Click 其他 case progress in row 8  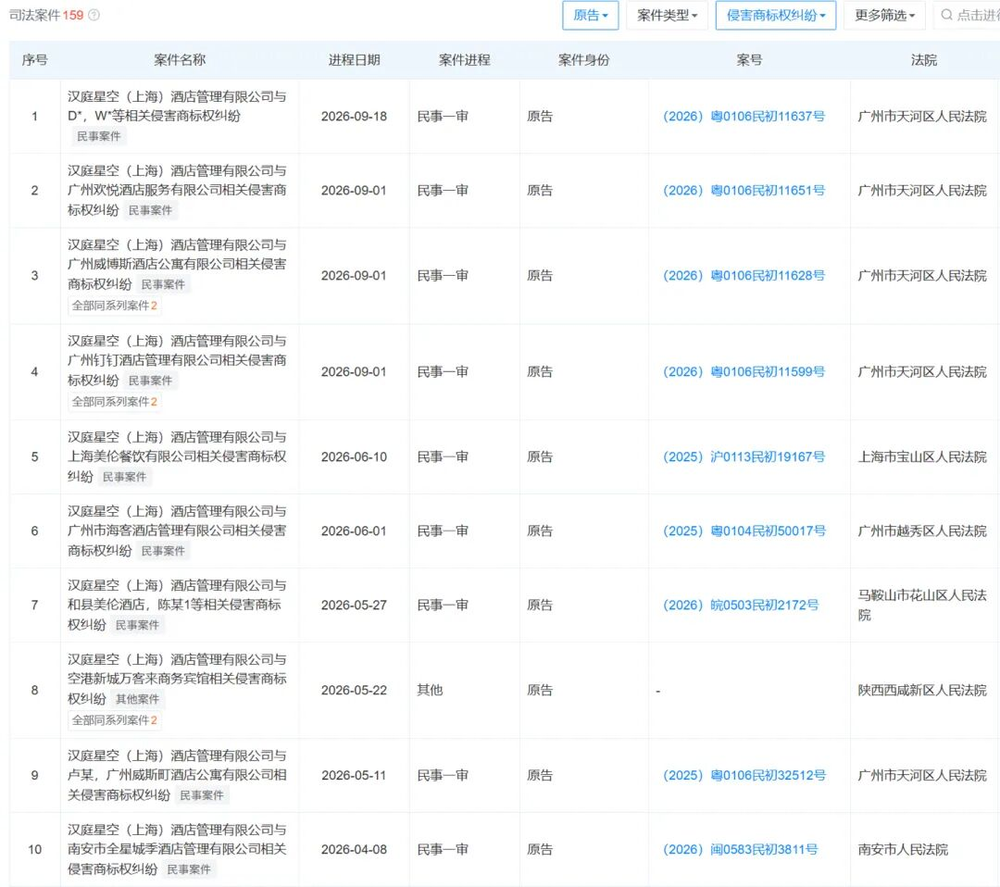(430, 690)
